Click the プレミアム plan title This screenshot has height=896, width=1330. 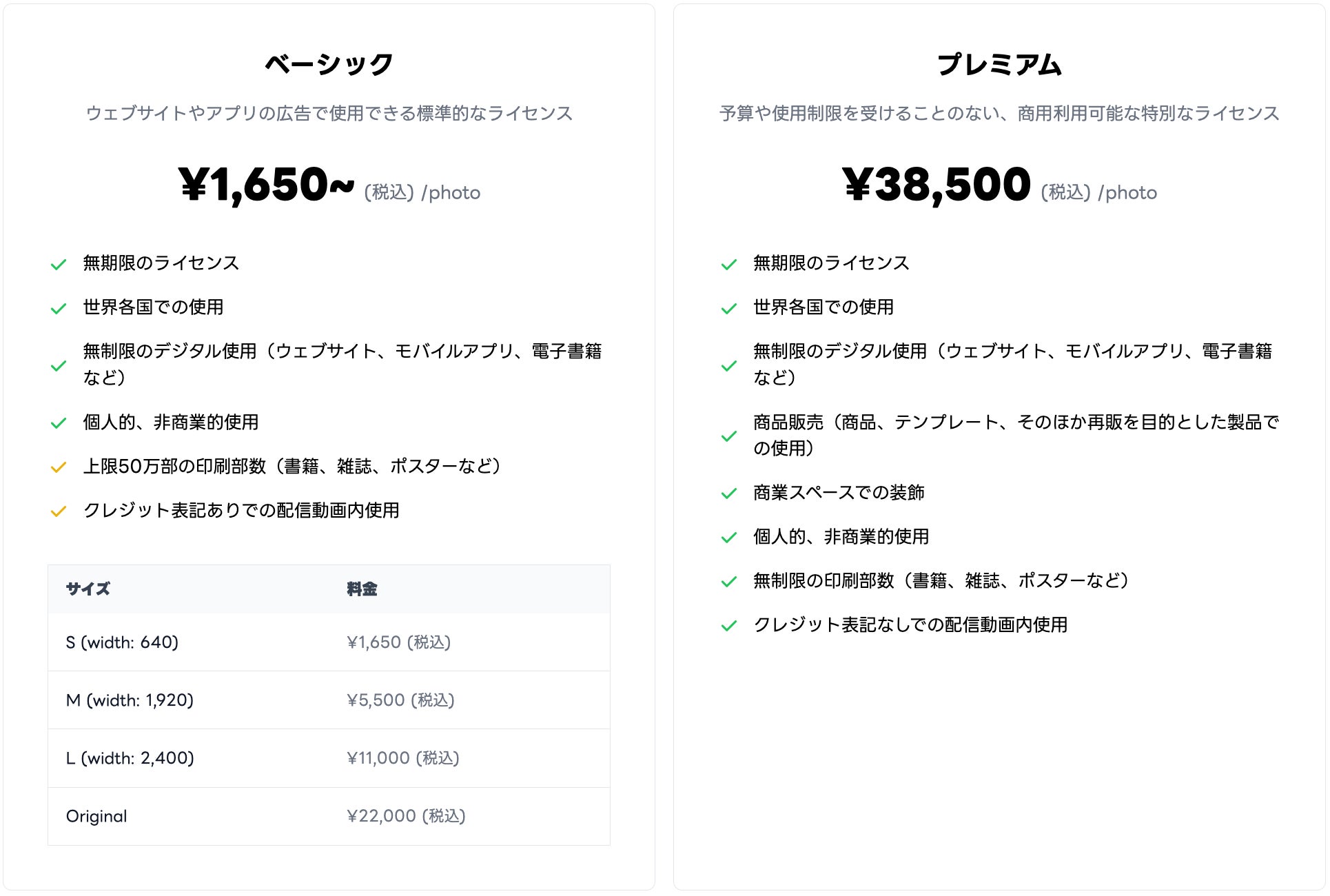pos(999,64)
